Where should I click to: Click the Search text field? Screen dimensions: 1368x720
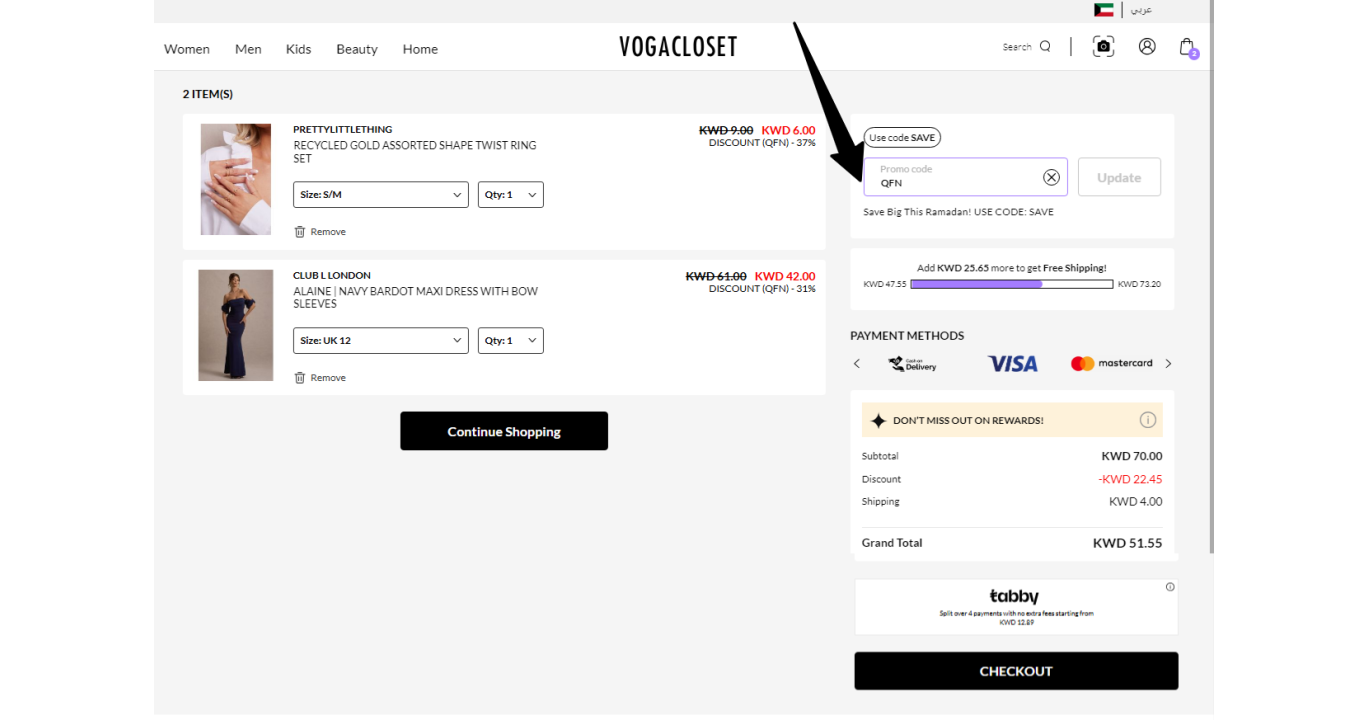(x=1017, y=47)
